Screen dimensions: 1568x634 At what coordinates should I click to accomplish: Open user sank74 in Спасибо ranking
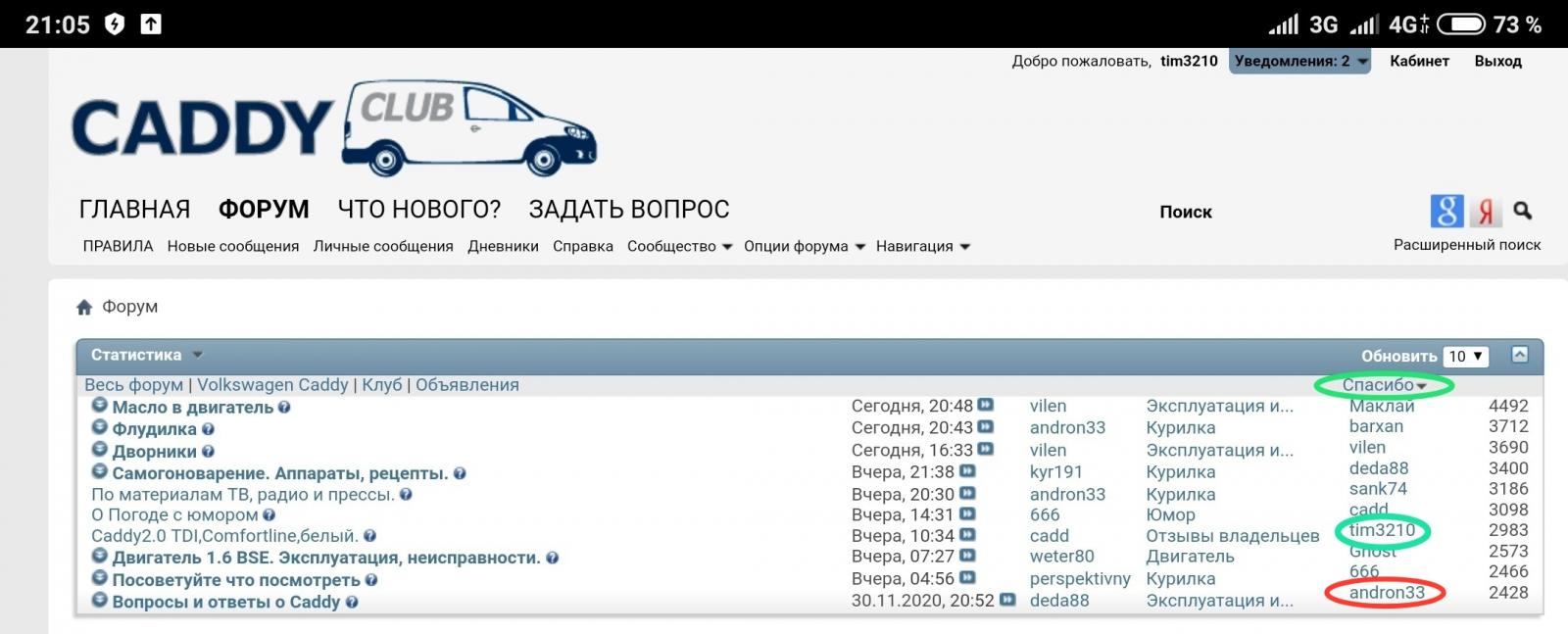(1378, 488)
